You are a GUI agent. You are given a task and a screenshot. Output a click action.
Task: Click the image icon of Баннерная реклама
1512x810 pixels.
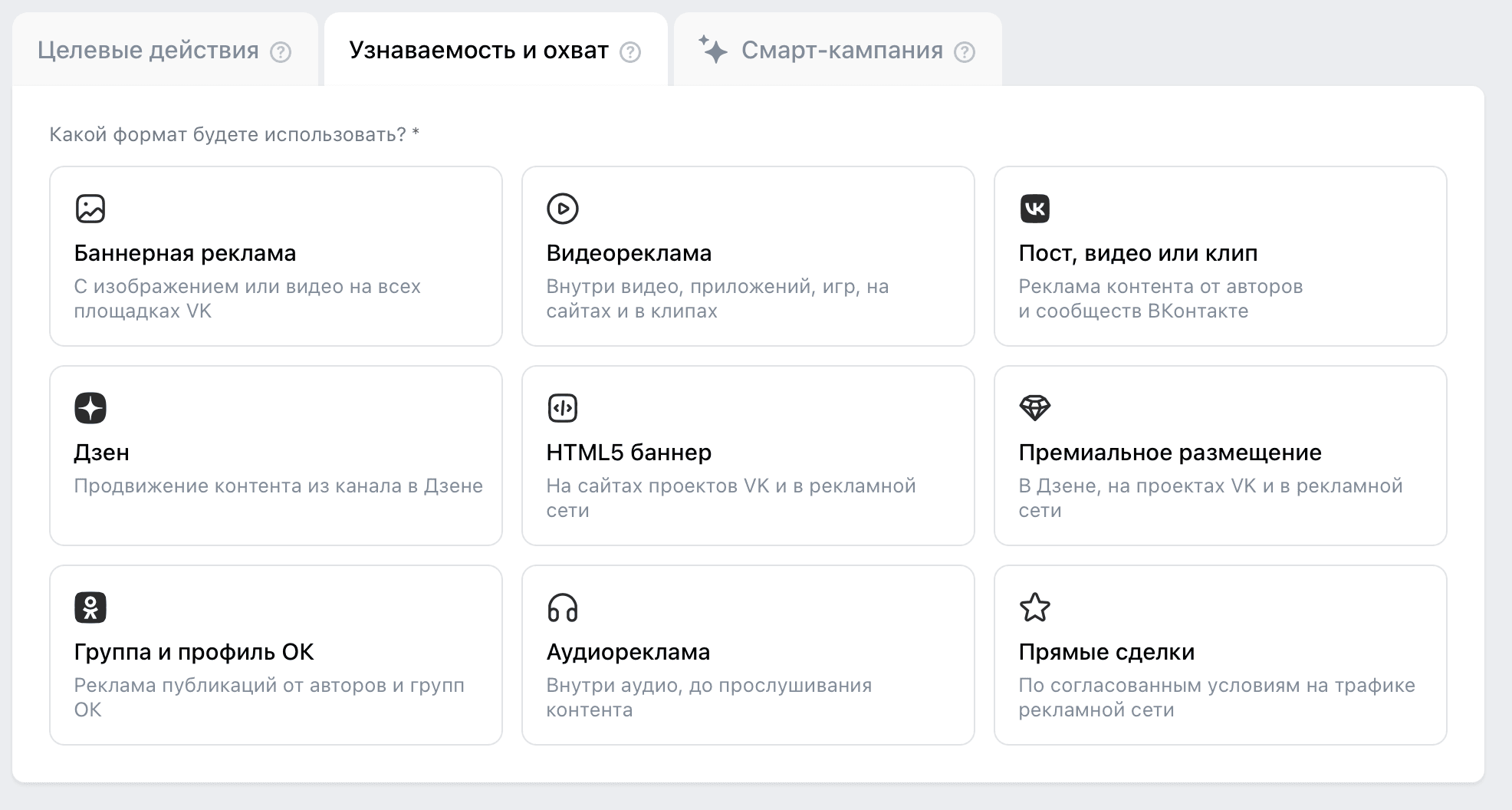pos(90,209)
